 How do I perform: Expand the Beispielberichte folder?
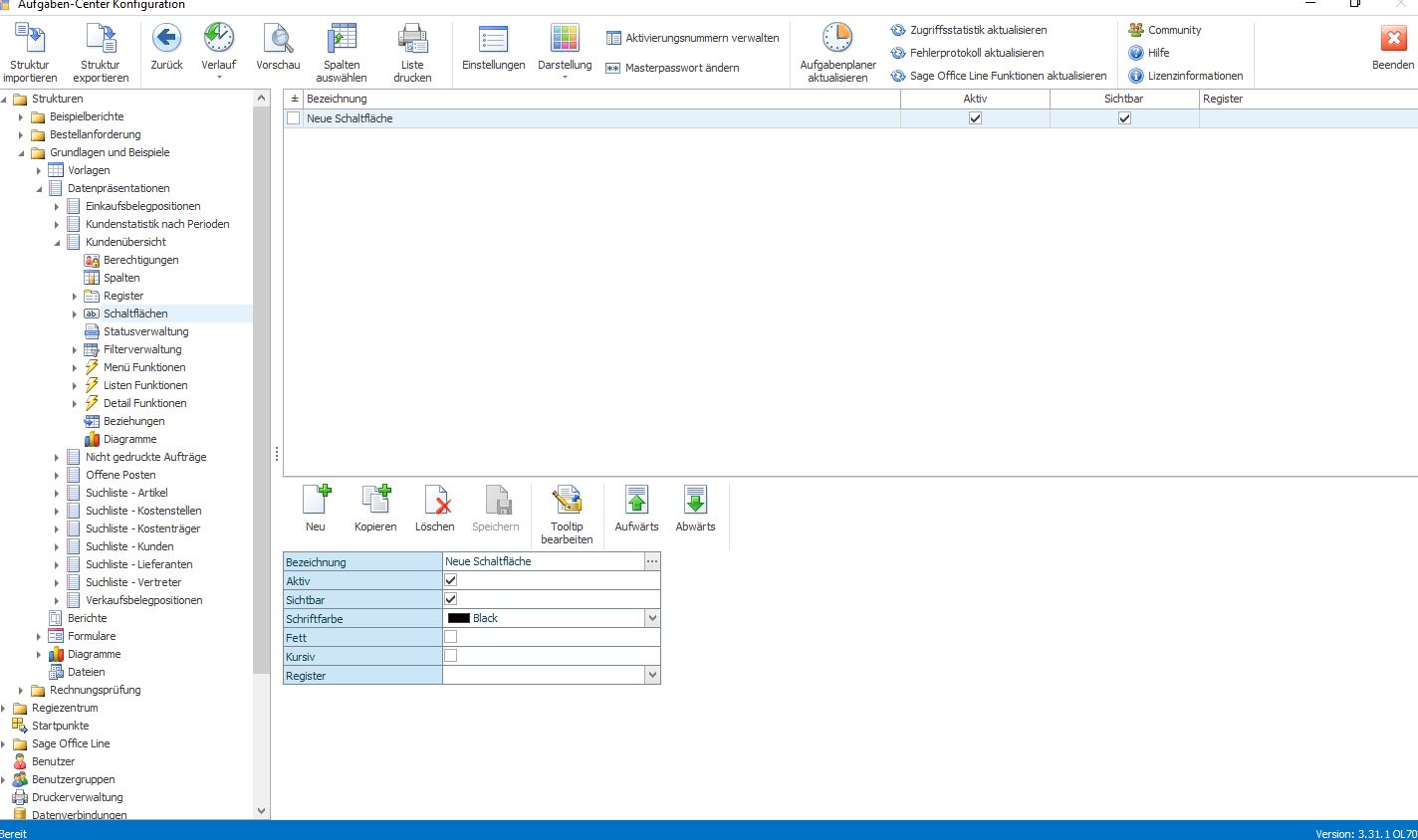pos(21,116)
